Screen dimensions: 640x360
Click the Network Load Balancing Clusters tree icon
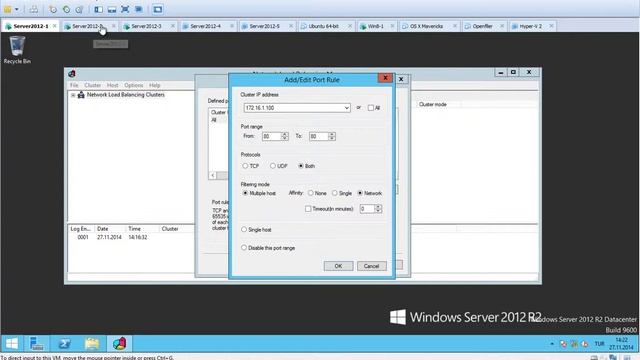click(x=81, y=95)
